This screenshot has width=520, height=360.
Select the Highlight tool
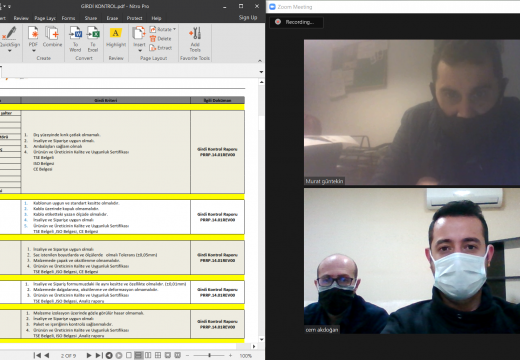point(116,33)
